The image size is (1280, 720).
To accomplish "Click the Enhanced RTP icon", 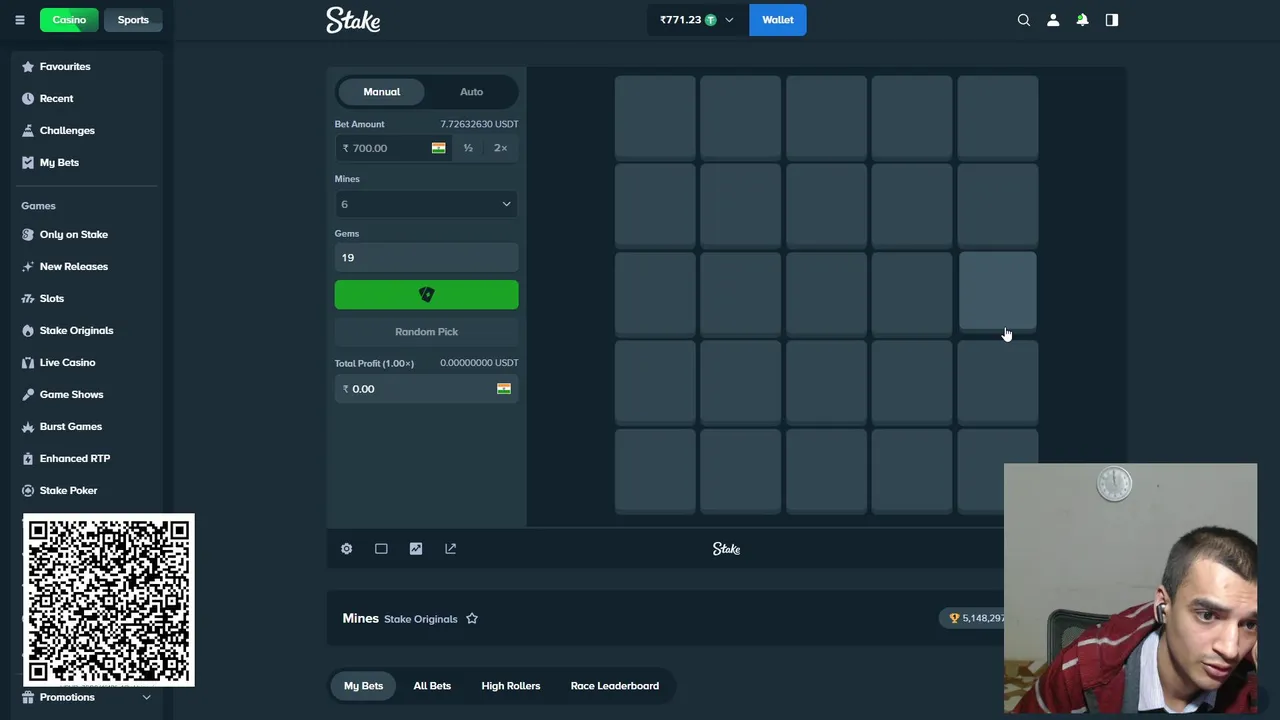I will (x=28, y=458).
